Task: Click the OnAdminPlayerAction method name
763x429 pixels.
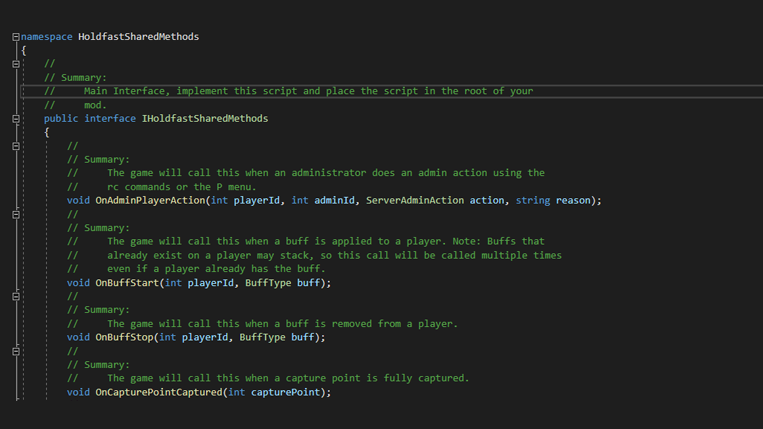Action: click(x=150, y=200)
